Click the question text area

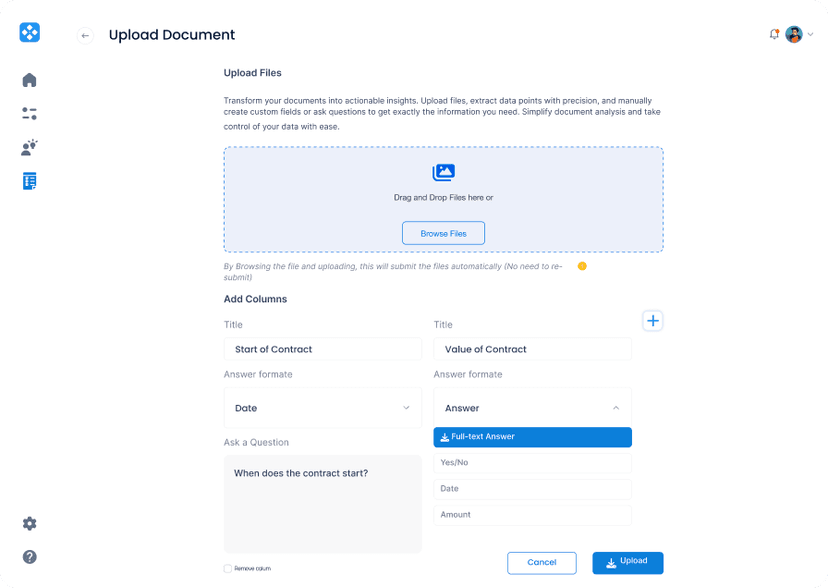pos(323,504)
